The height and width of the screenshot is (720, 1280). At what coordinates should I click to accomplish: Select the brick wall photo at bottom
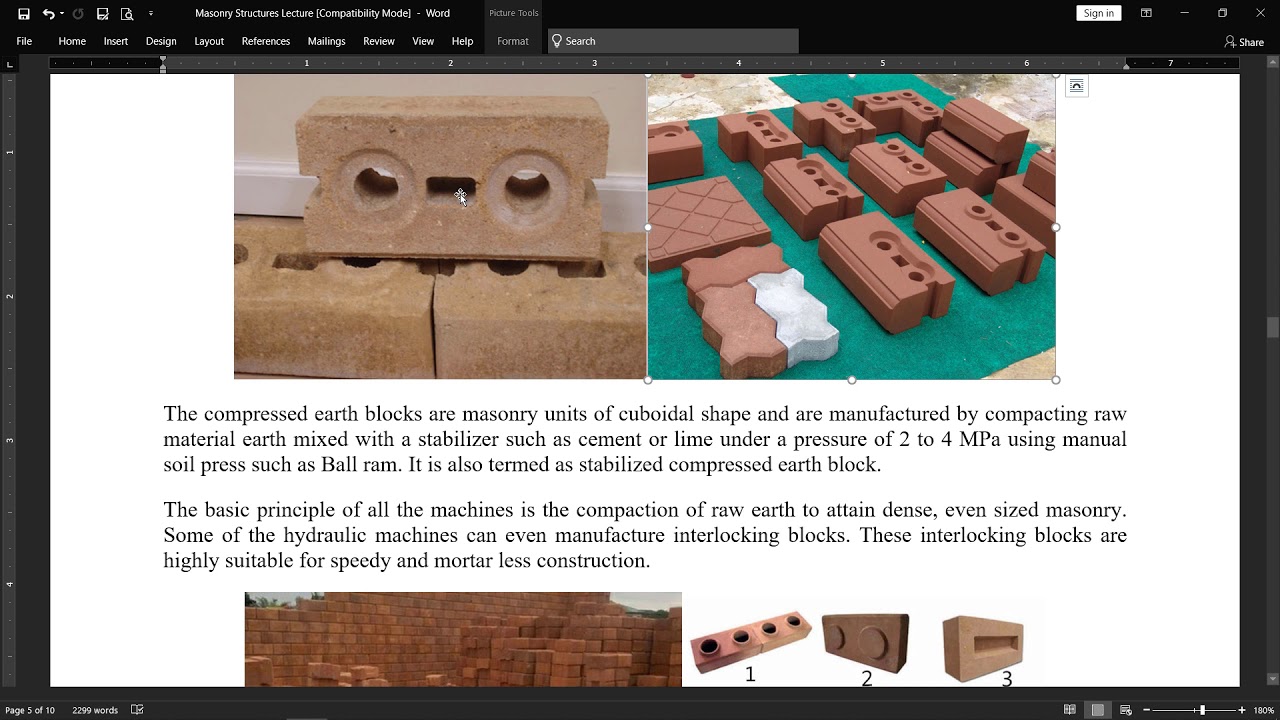coord(463,639)
